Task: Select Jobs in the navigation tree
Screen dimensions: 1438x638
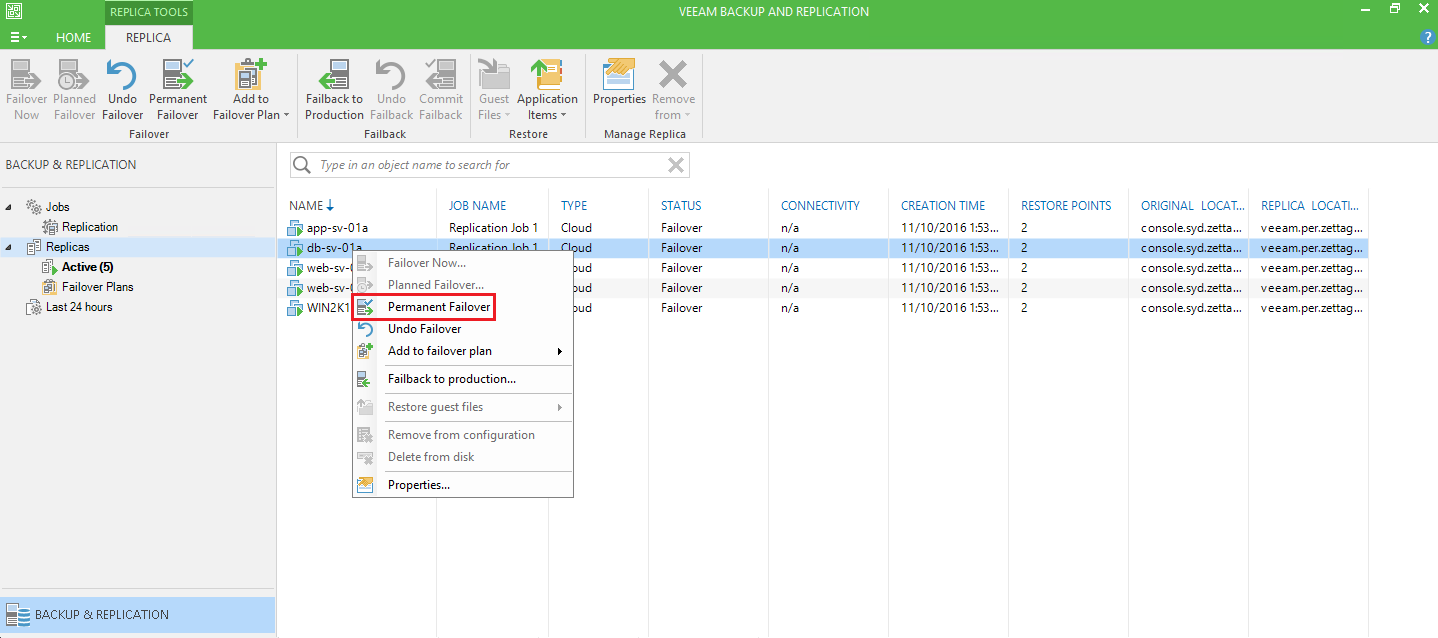Action: pyautogui.click(x=58, y=207)
